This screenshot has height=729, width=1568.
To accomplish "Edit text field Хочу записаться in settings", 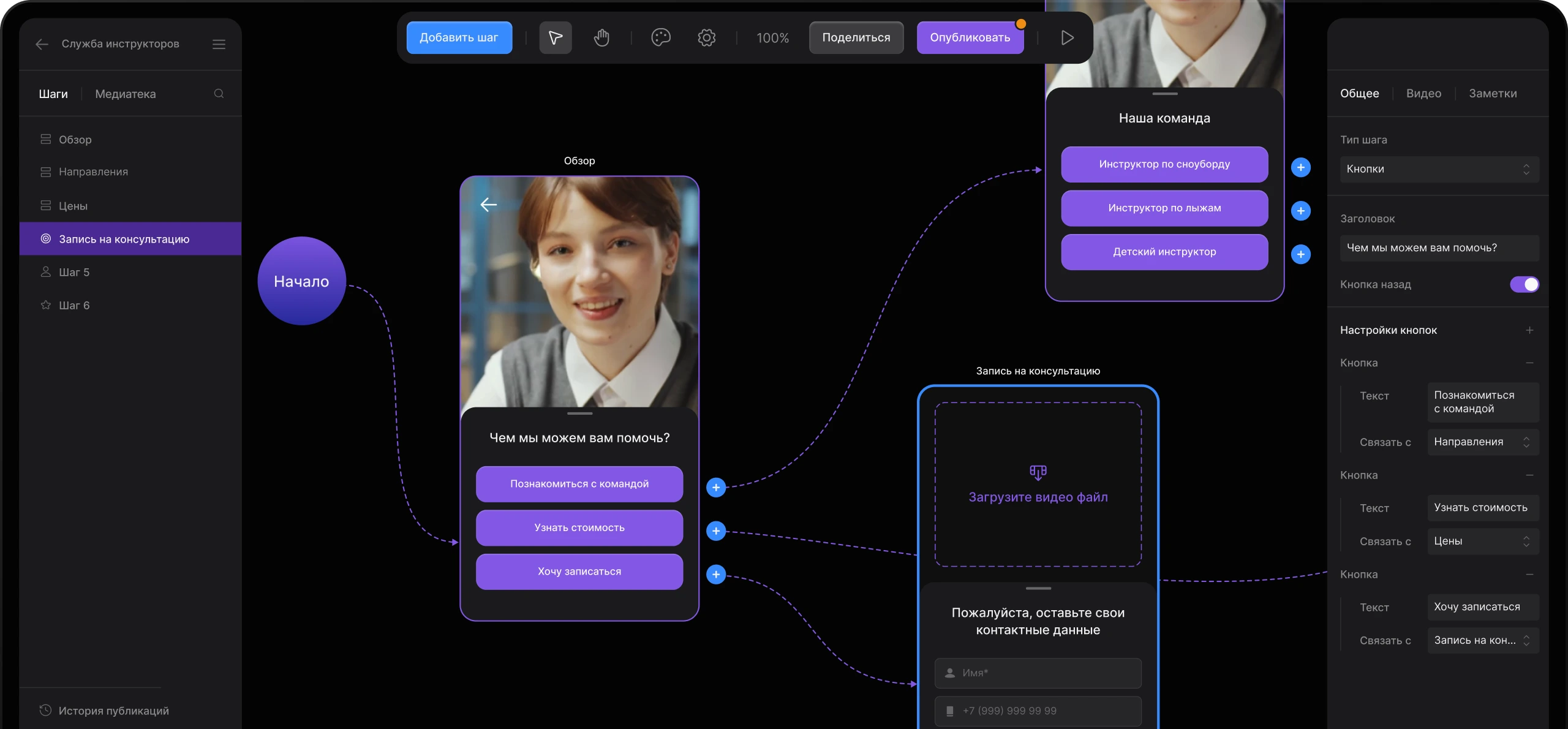I will point(1483,607).
